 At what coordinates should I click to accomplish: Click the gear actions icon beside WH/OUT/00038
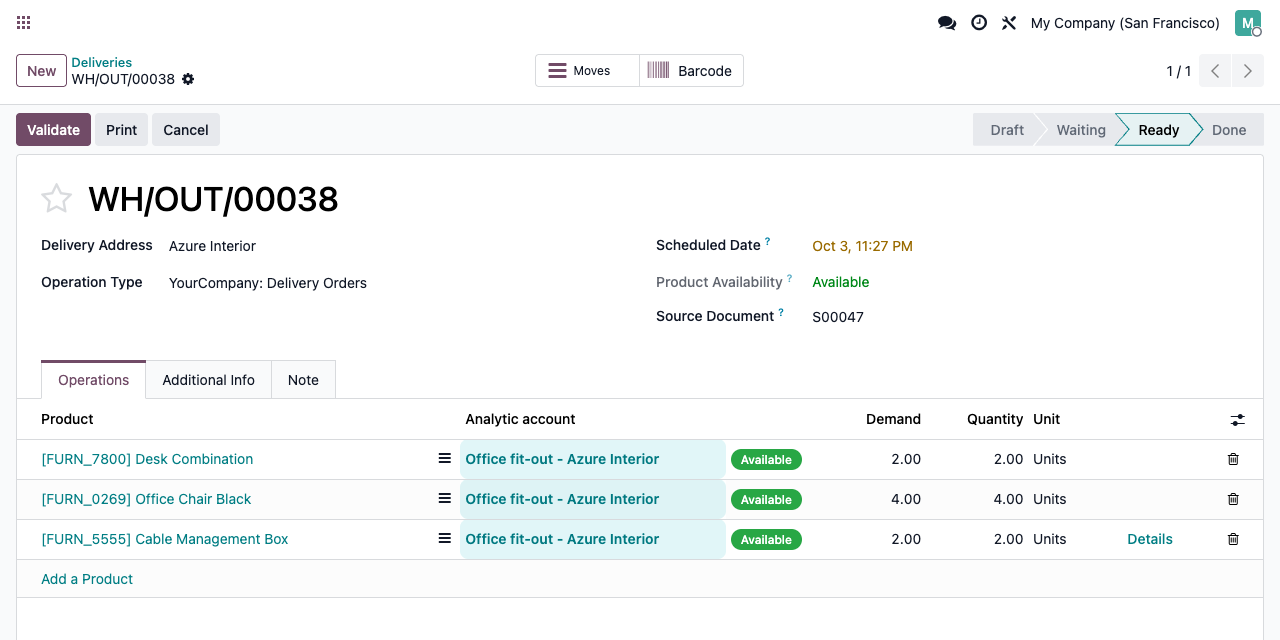pyautogui.click(x=188, y=79)
